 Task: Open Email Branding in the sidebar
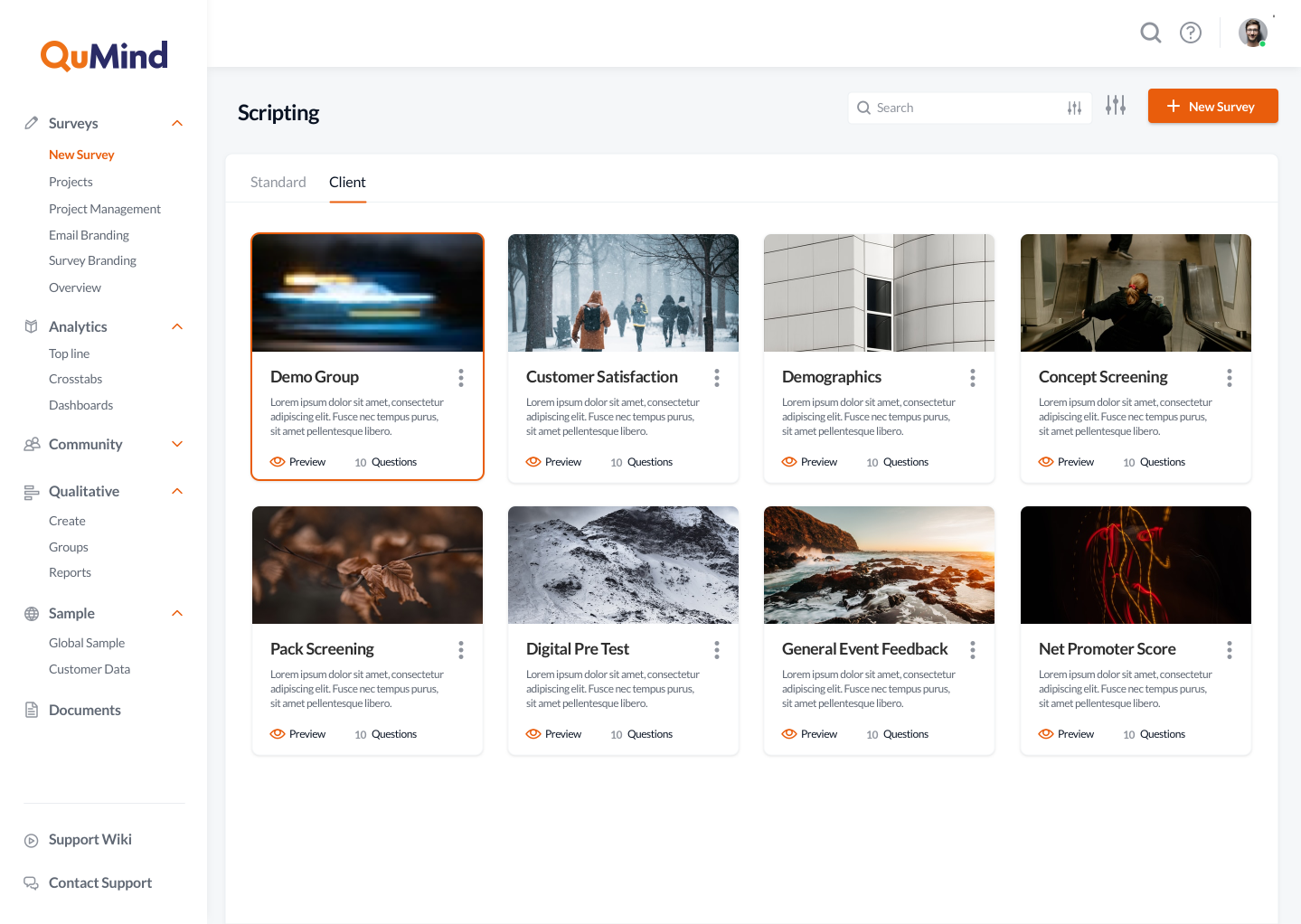(x=89, y=235)
